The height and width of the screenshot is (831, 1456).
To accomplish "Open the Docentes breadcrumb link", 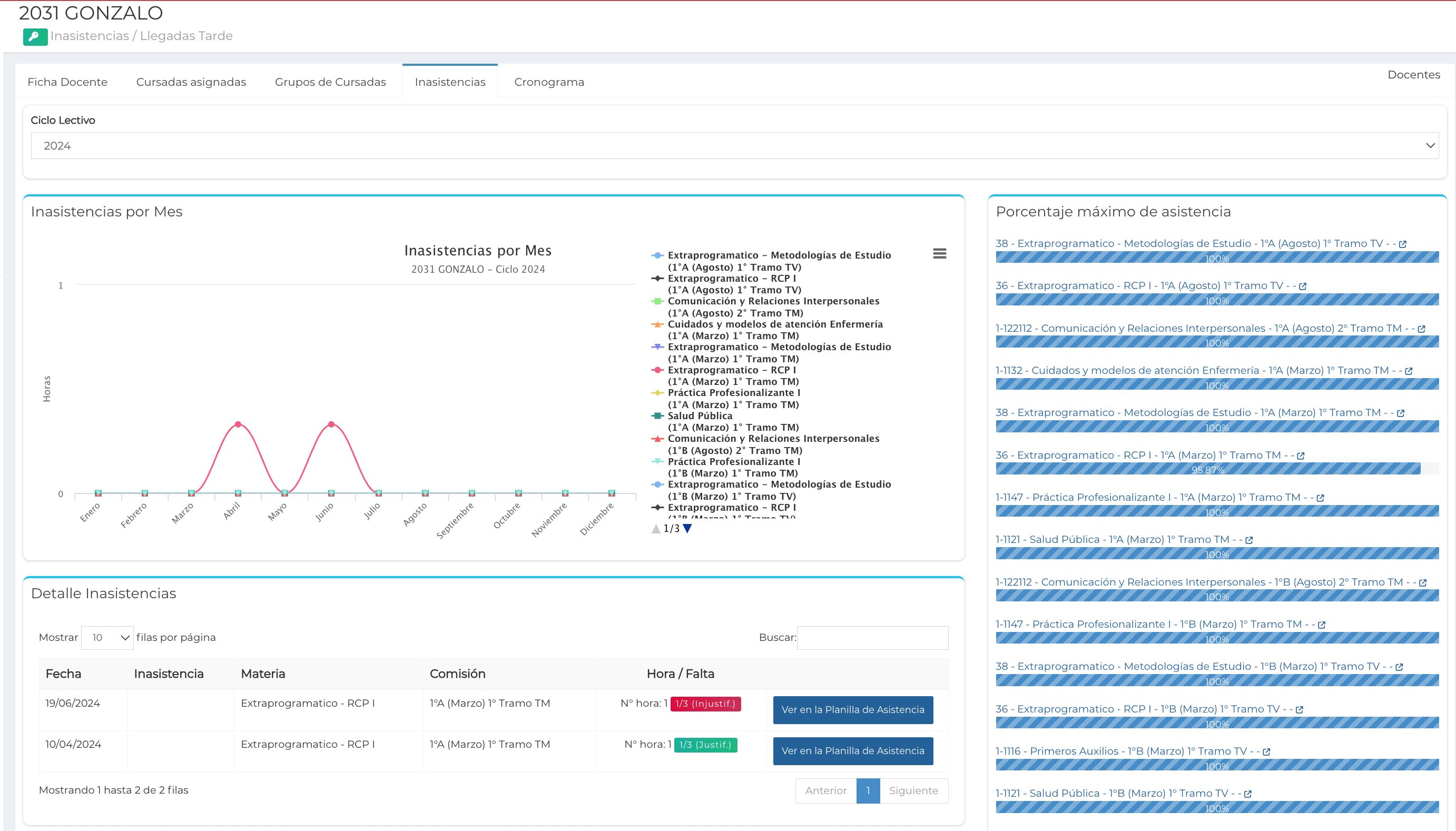I will [1413, 75].
